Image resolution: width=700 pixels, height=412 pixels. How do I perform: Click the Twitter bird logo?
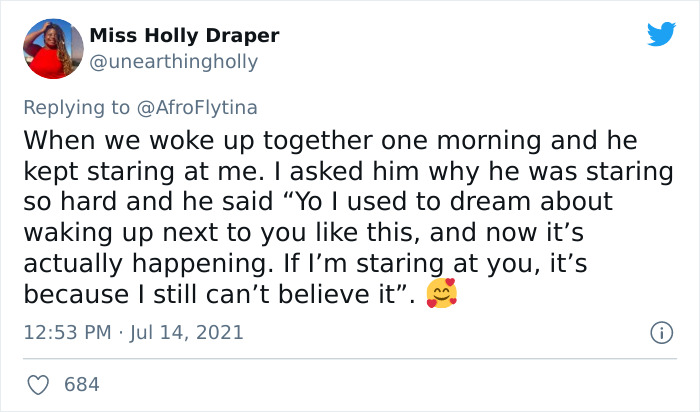(661, 35)
